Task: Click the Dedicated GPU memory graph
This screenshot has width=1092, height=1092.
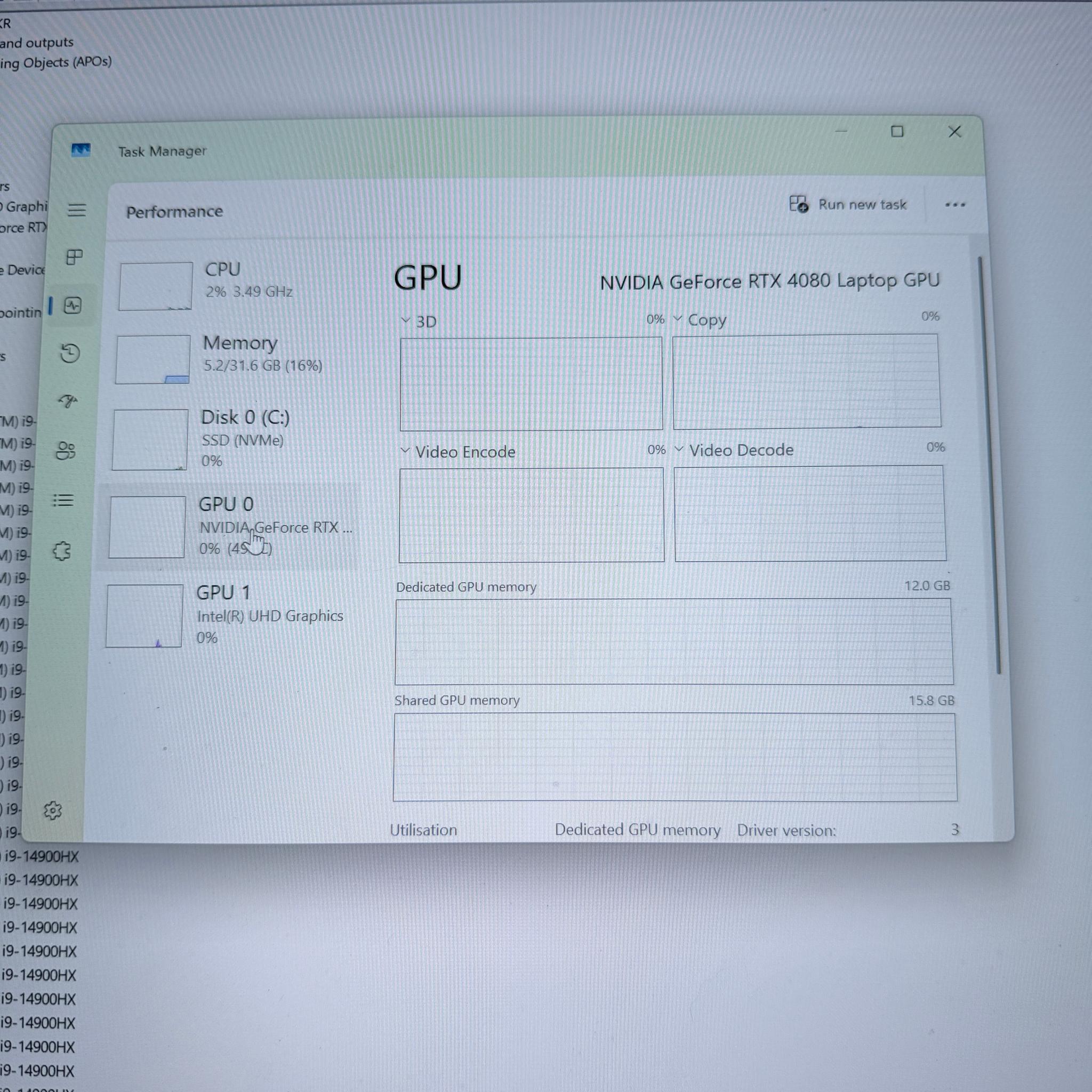Action: coord(673,642)
